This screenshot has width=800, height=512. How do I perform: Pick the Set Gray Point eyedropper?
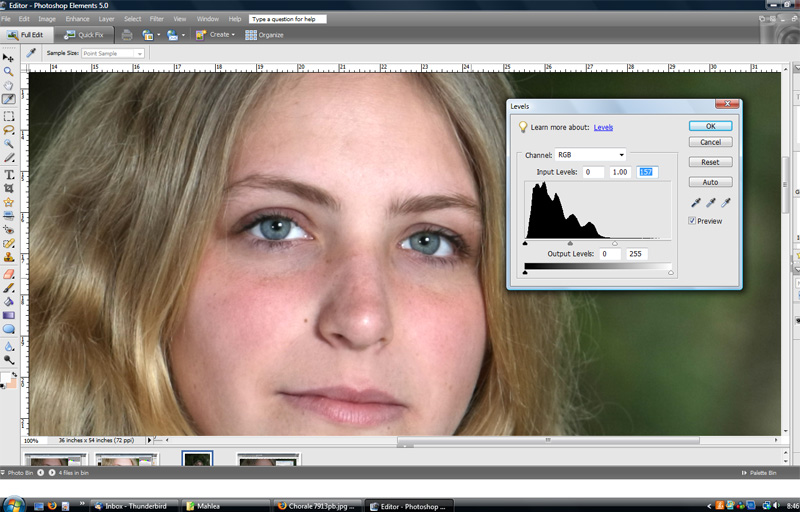pos(710,202)
